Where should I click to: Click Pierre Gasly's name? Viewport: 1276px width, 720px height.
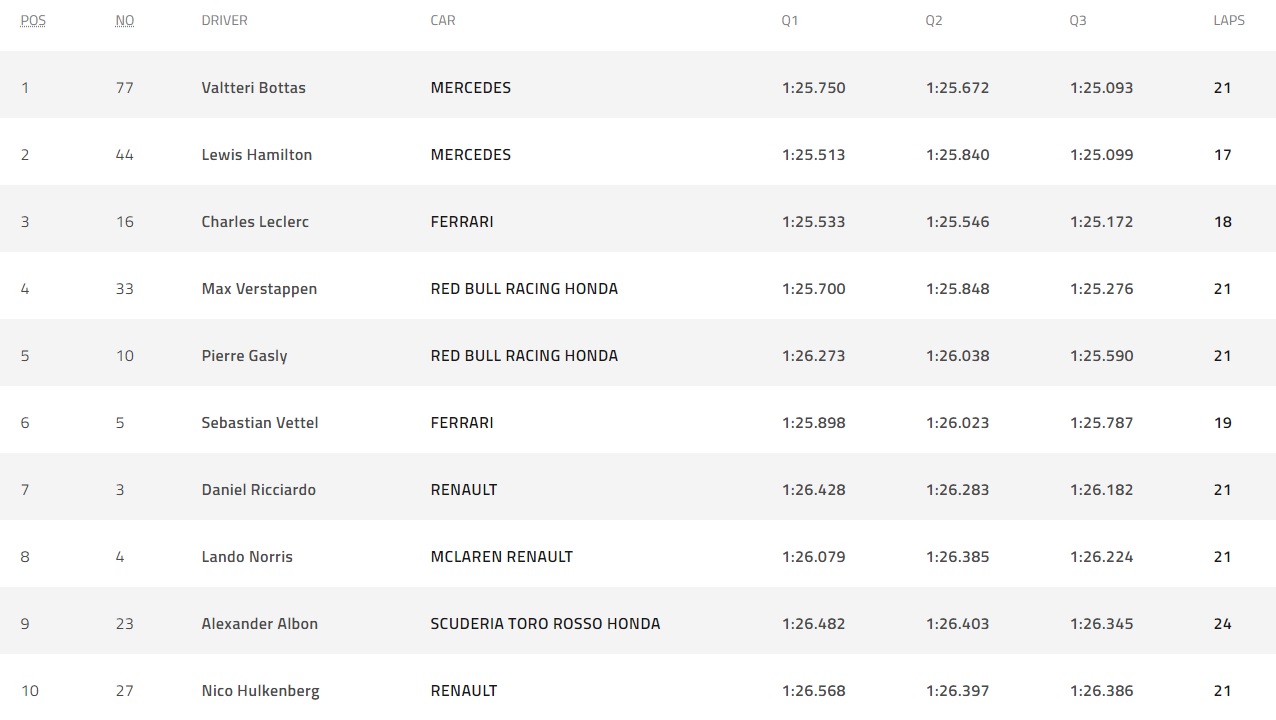(x=244, y=356)
